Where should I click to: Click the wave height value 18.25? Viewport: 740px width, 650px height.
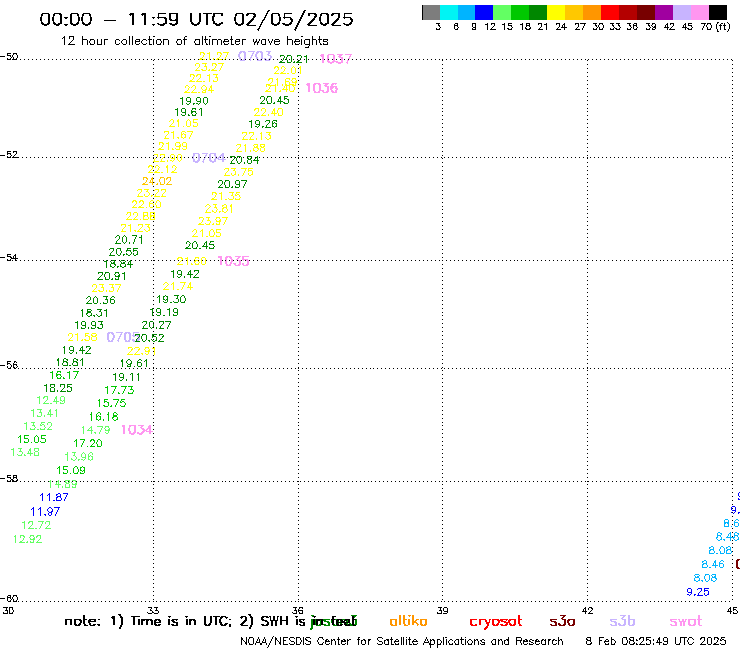58,388
